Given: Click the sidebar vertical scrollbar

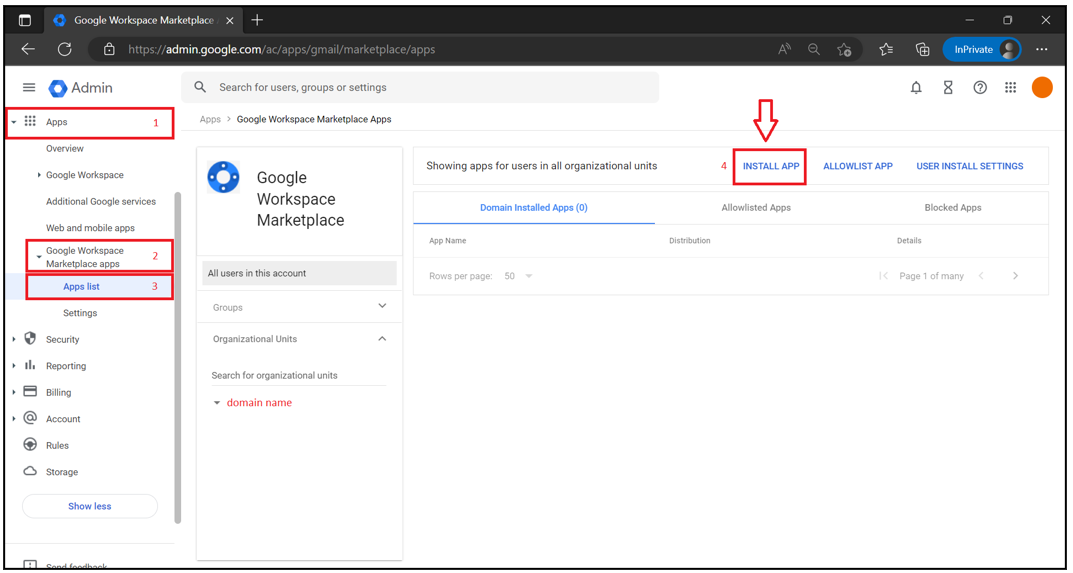Looking at the screenshot, I should point(179,357).
